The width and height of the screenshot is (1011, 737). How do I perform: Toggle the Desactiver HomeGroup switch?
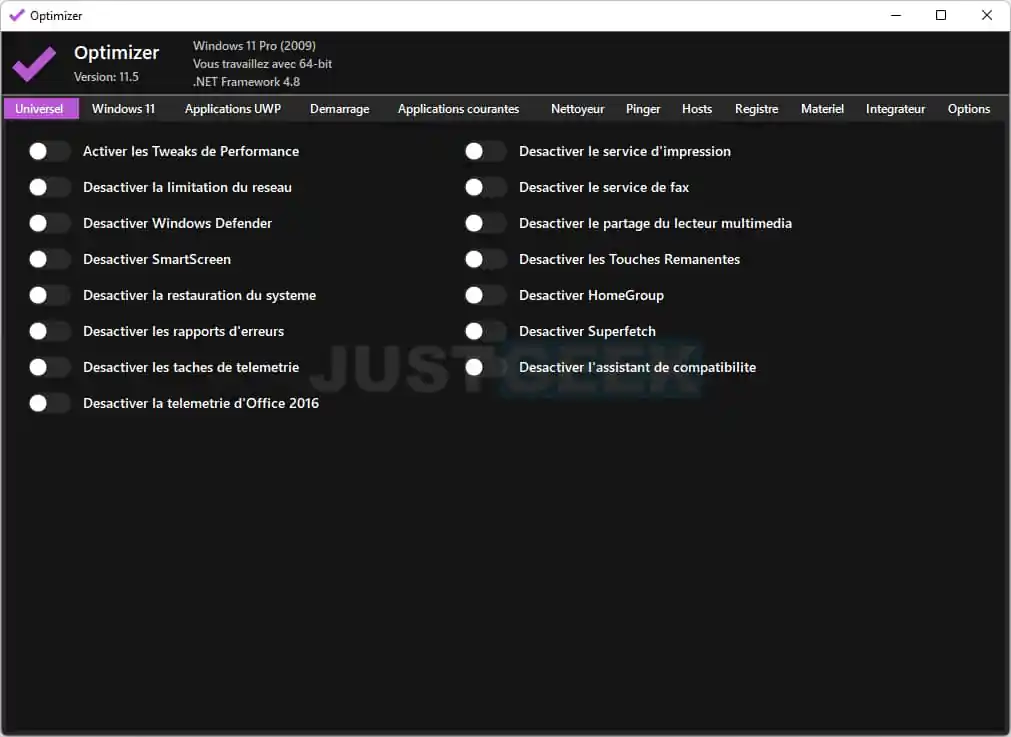pos(486,295)
